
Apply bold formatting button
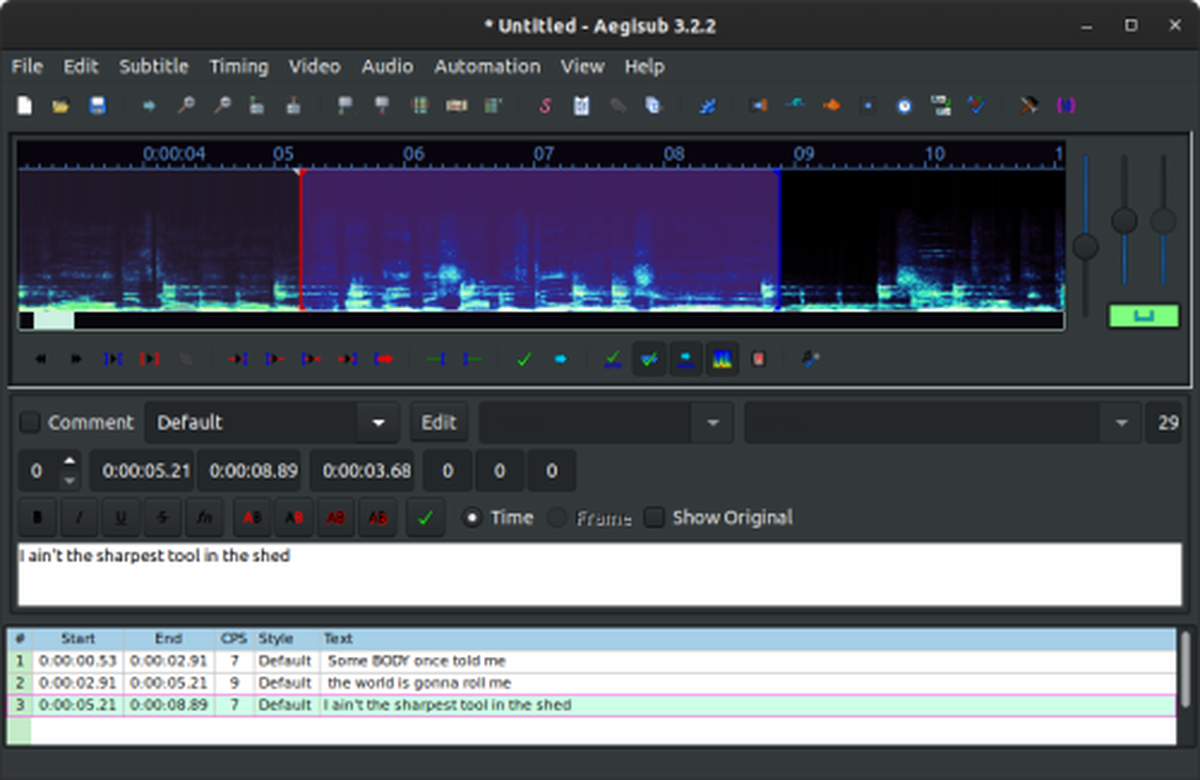[x=38, y=518]
